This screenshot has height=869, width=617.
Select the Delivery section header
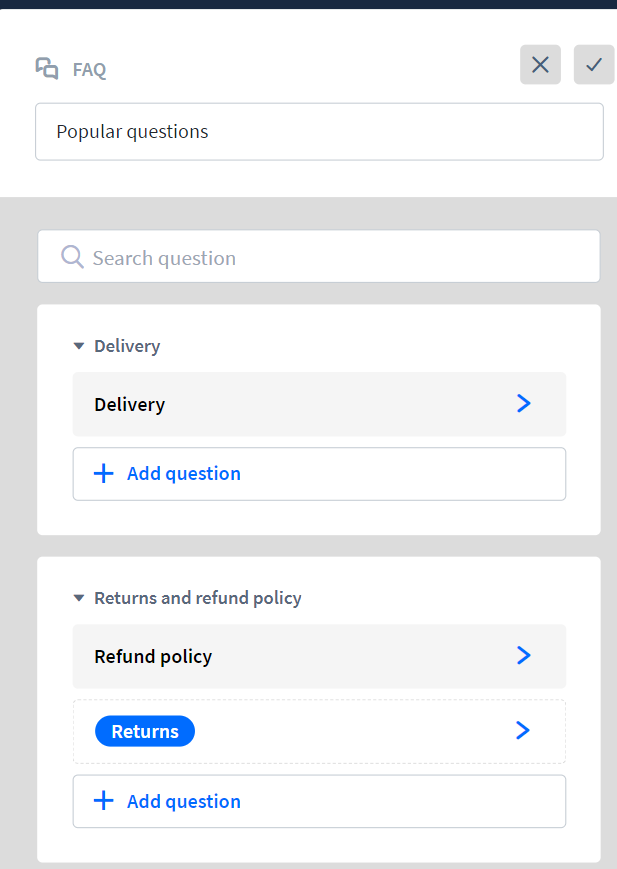pyautogui.click(x=127, y=345)
